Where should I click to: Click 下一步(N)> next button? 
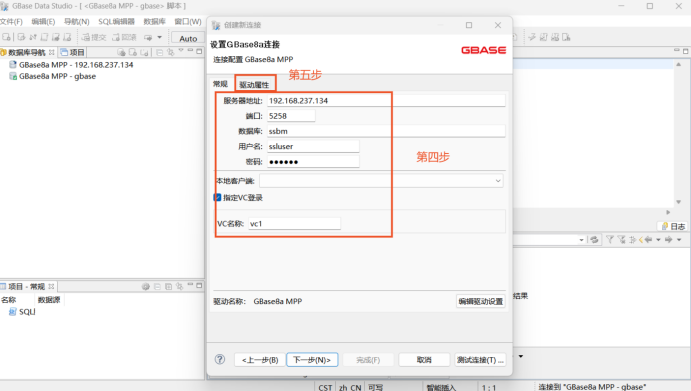pos(312,360)
